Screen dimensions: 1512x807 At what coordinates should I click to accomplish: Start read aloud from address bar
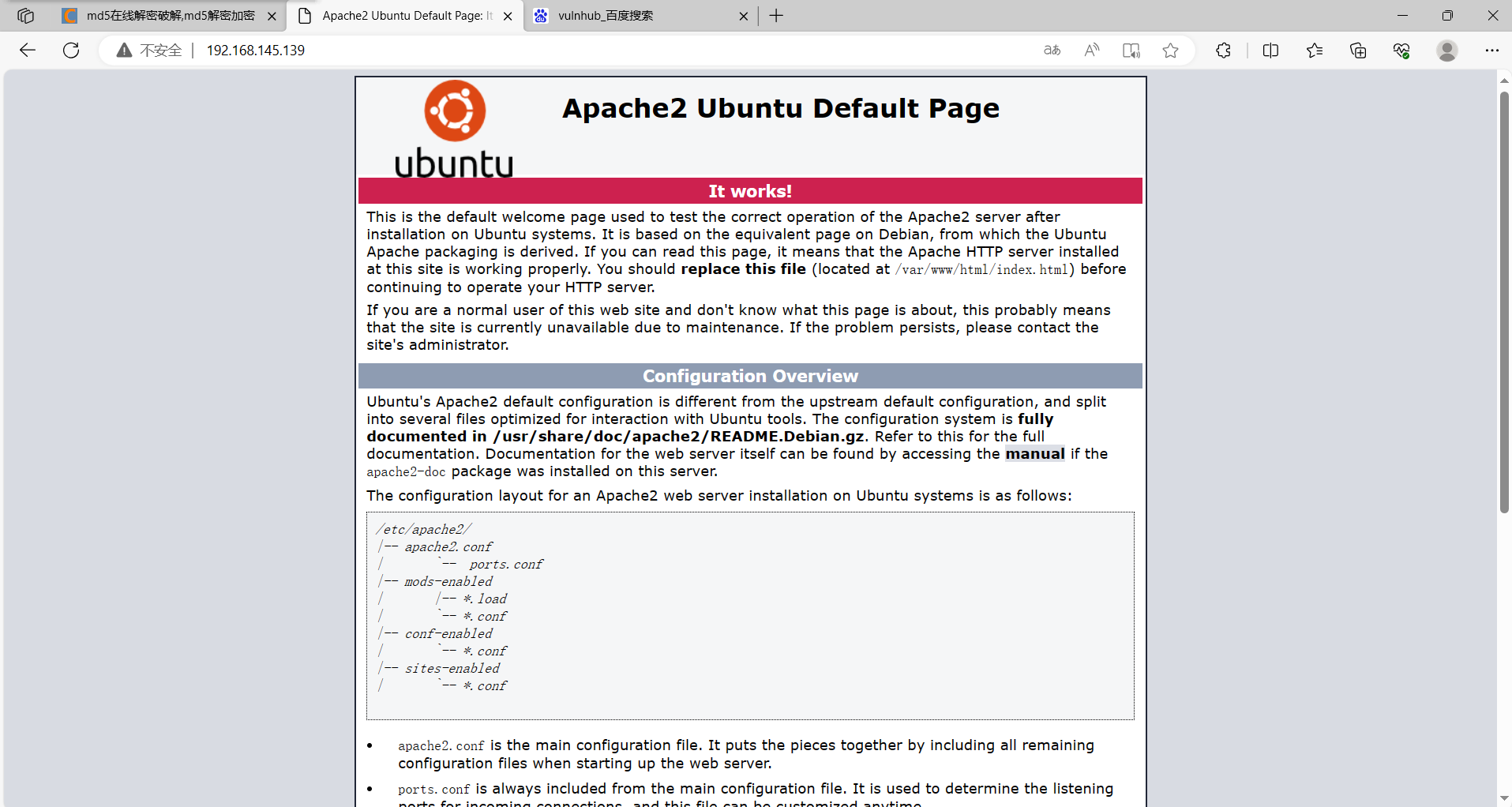pos(1092,51)
